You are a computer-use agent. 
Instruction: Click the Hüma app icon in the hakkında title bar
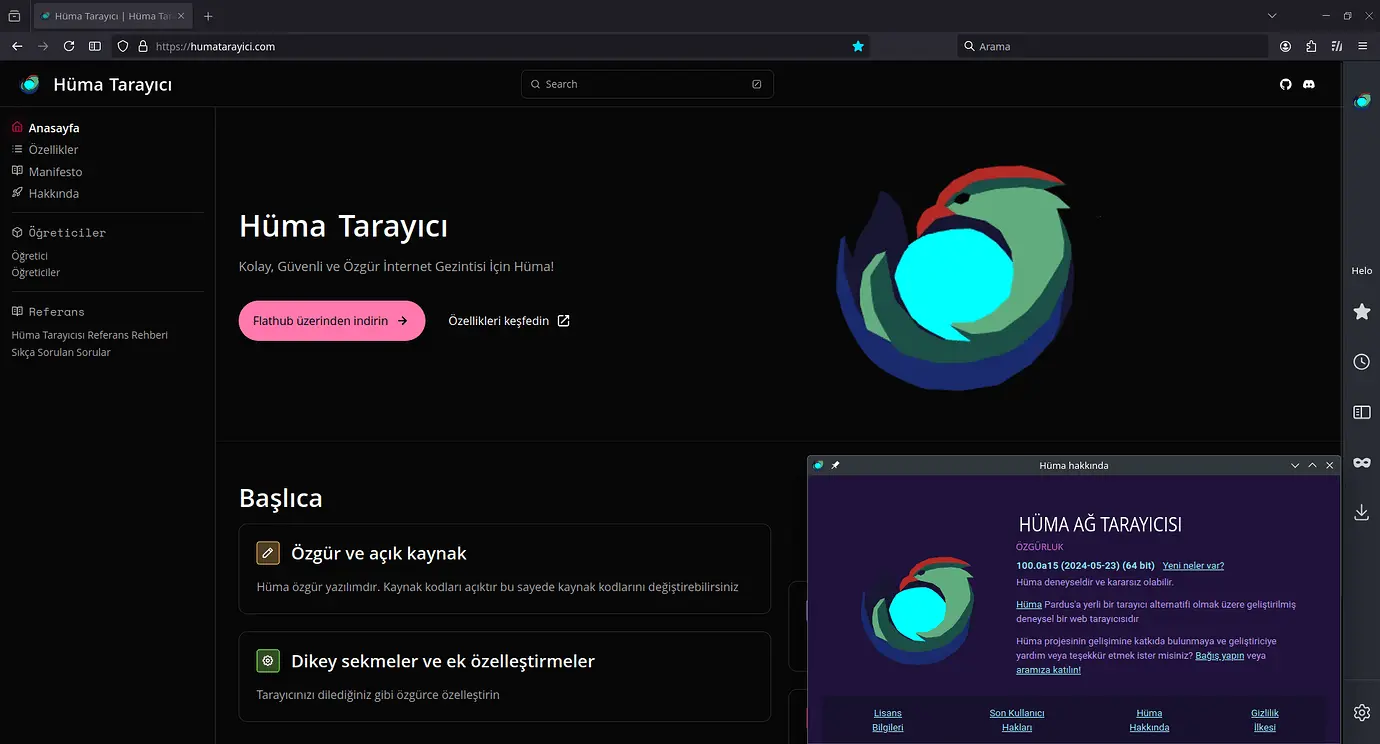[819, 465]
